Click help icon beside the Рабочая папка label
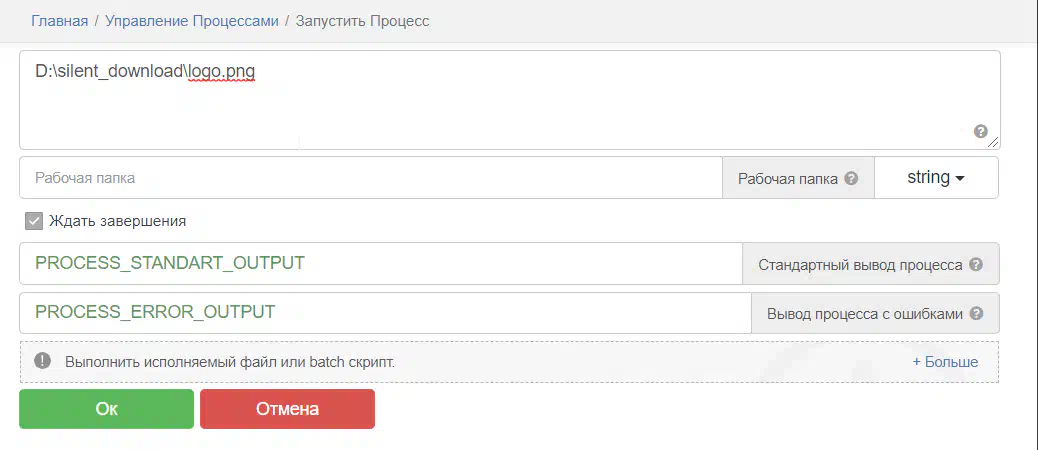The height and width of the screenshot is (450, 1038). [851, 178]
